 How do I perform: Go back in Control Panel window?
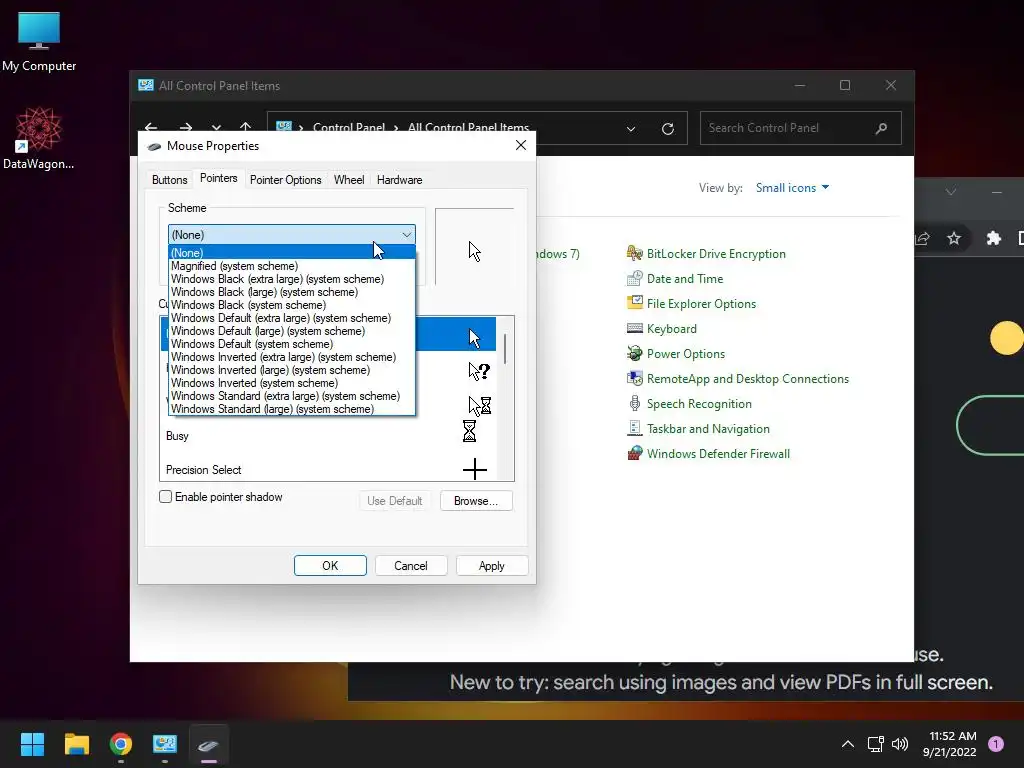pyautogui.click(x=151, y=127)
